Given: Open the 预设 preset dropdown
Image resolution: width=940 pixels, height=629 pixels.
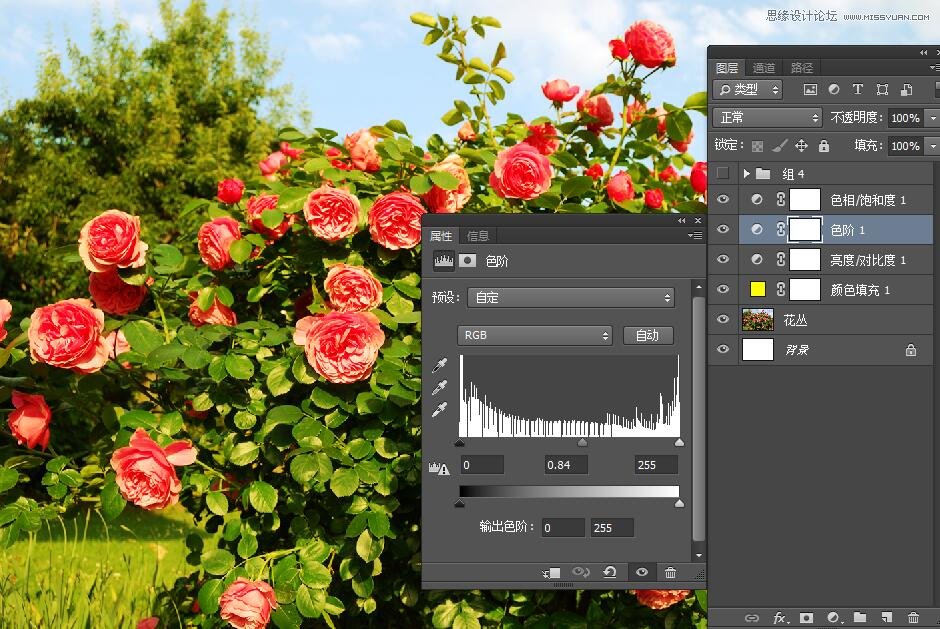Looking at the screenshot, I should pyautogui.click(x=571, y=297).
